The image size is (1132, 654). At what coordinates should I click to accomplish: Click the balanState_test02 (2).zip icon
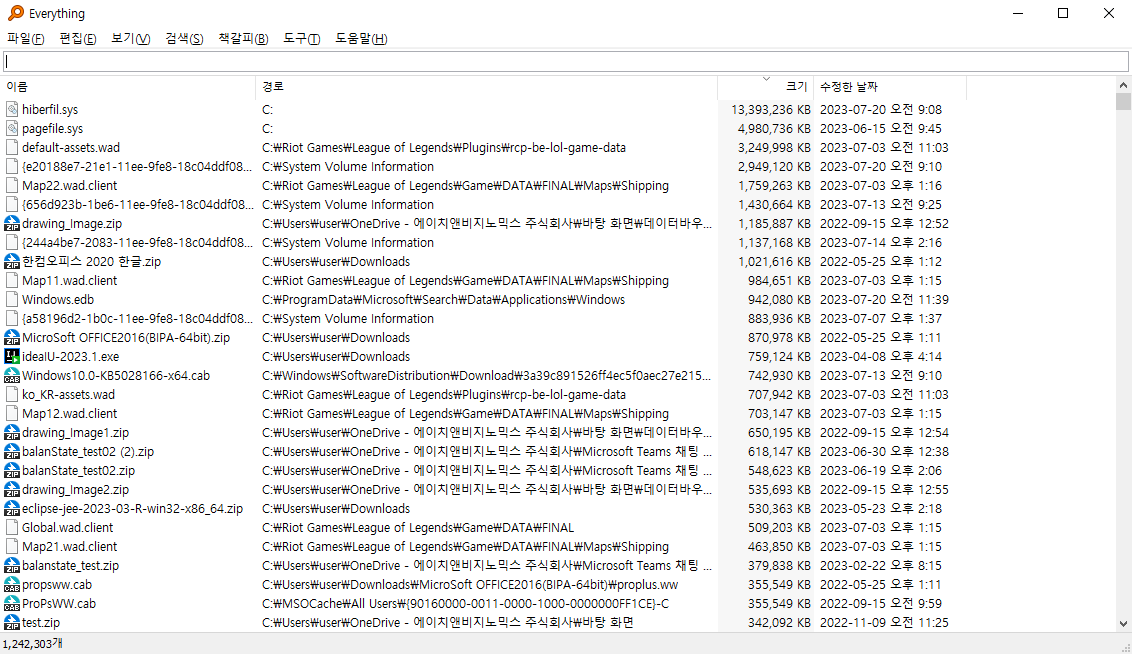tap(12, 452)
